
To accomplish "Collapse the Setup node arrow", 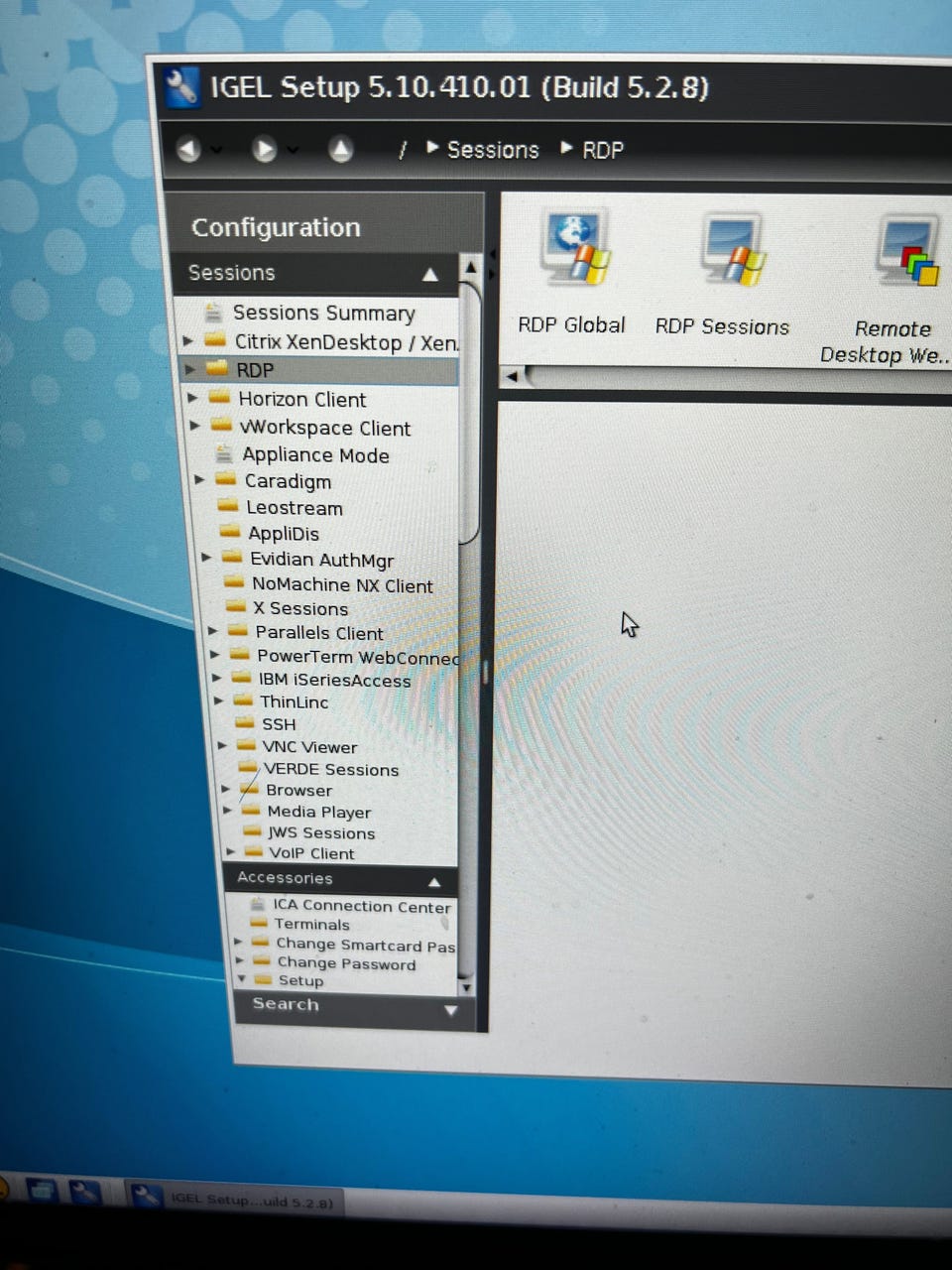I will tap(241, 979).
